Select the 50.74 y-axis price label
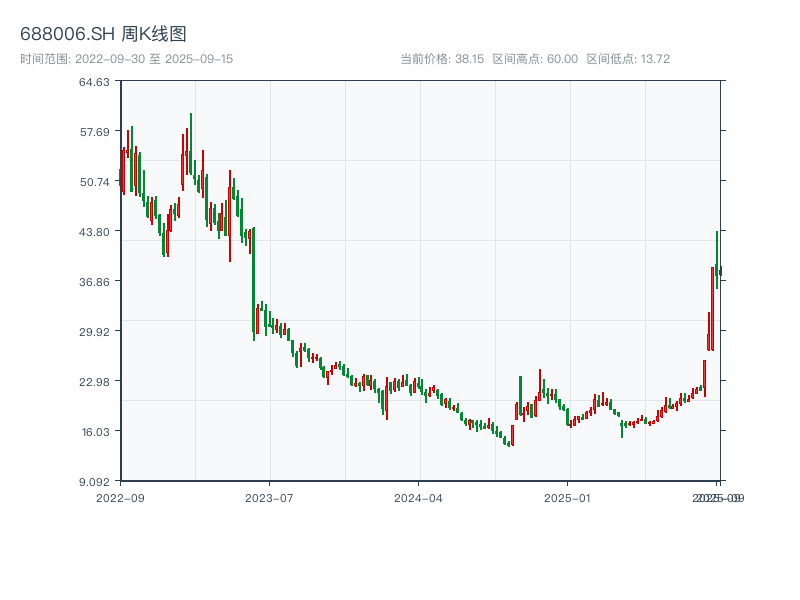 click(x=95, y=181)
